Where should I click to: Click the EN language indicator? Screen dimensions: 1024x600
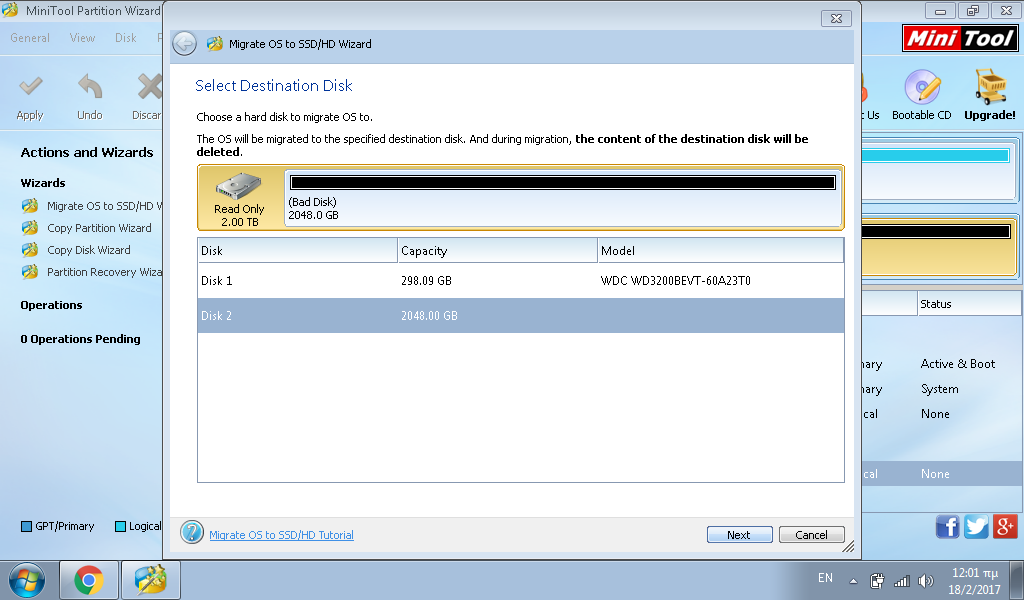pos(825,578)
